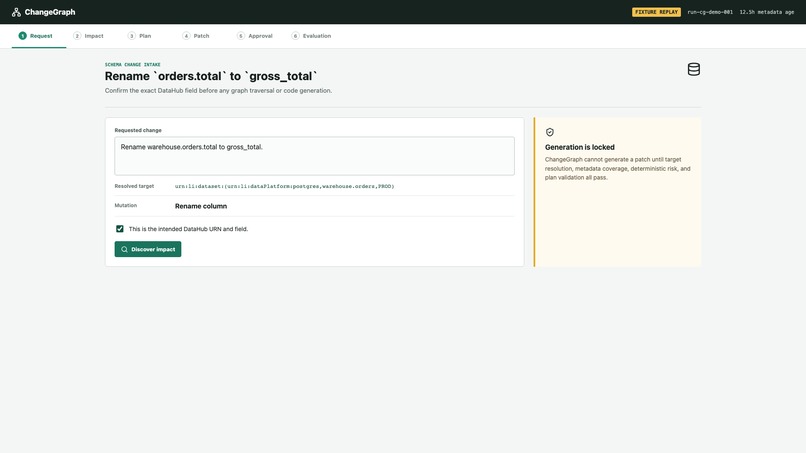This screenshot has height=453, width=806.
Task: Click the 'ChangeGraph cannot generate a patch' description
Action: [617, 169]
